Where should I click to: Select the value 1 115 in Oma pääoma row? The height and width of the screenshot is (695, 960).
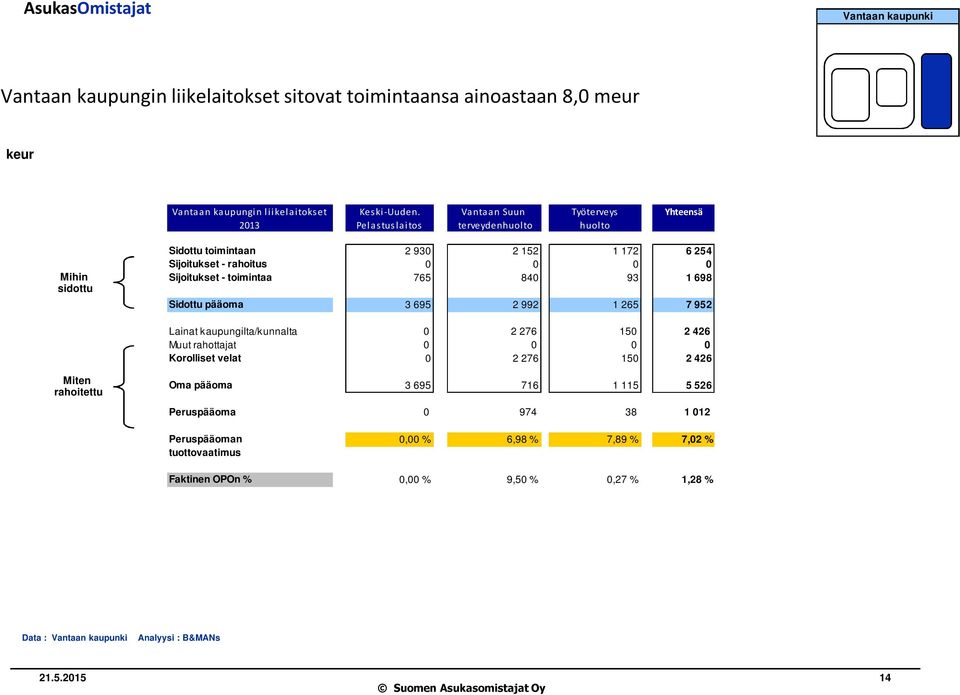(626, 385)
